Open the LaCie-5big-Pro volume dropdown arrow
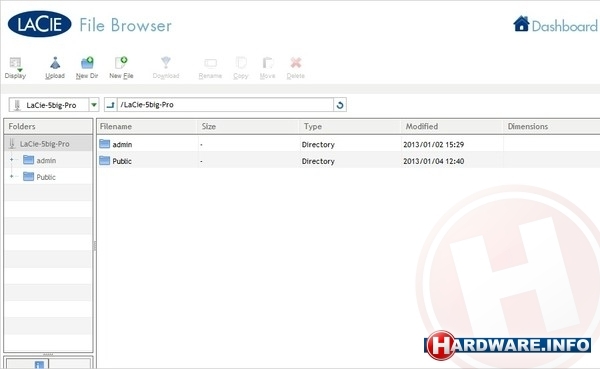The image size is (600, 369). pyautogui.click(x=94, y=104)
